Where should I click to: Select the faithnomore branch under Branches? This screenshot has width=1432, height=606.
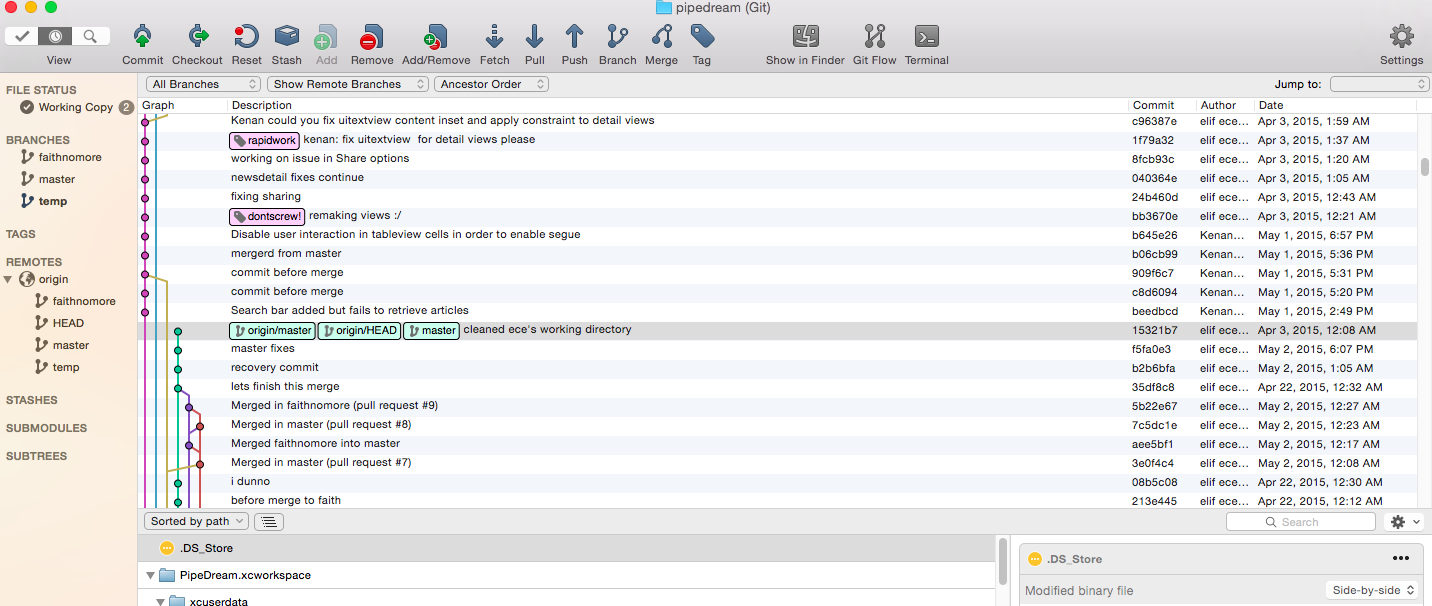[x=70, y=157]
